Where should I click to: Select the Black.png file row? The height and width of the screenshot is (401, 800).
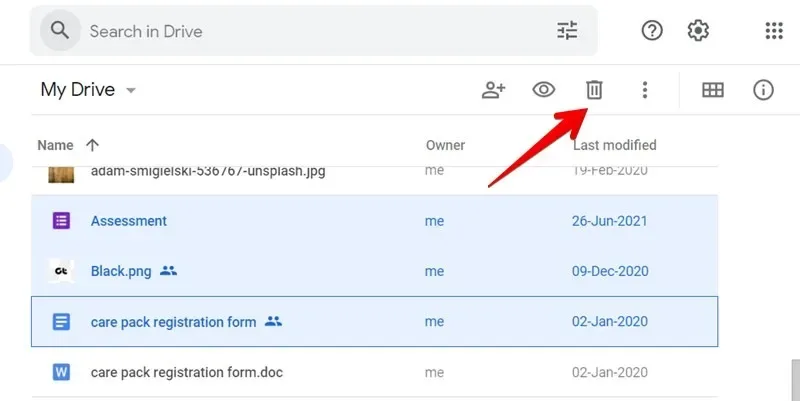(x=374, y=271)
